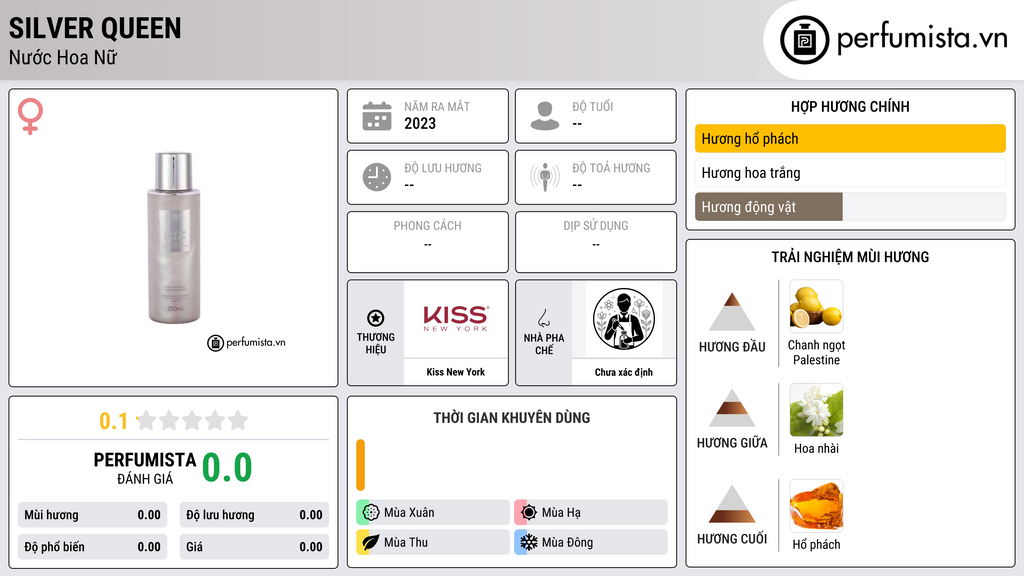Click the perfumista.vn bottle logo icon
Viewport: 1024px width, 576px height.
tap(804, 40)
